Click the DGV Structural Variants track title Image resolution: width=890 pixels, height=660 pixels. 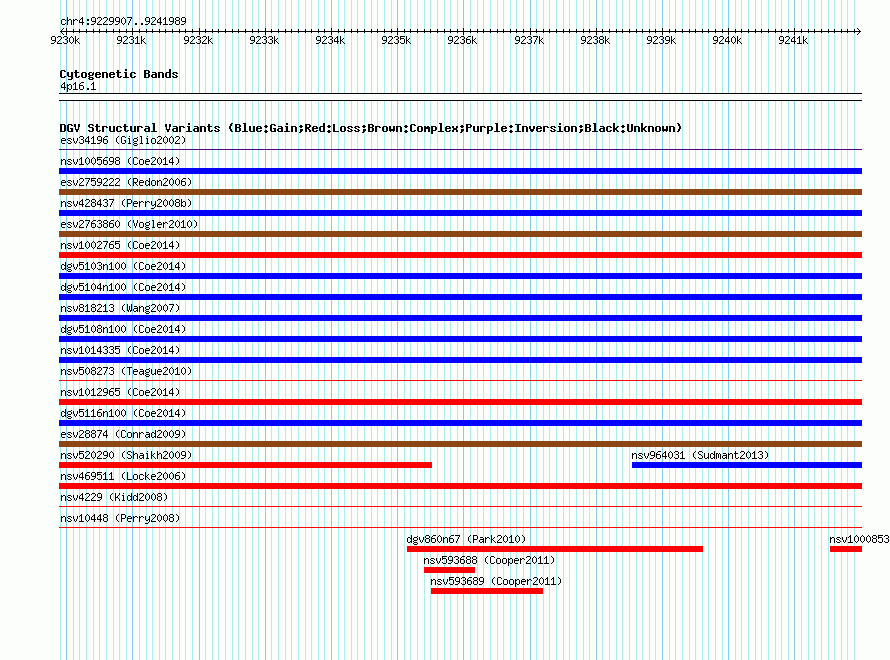[371, 128]
